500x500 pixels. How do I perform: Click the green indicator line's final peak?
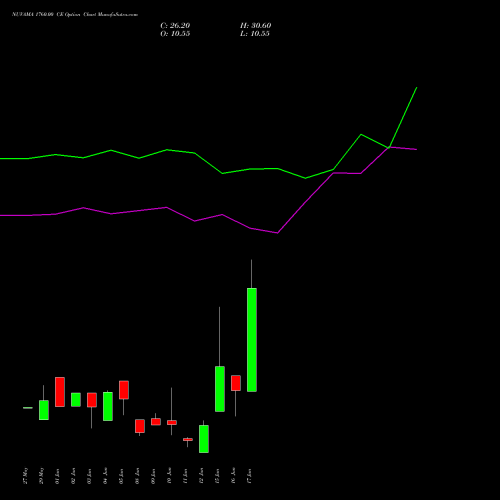(417, 88)
